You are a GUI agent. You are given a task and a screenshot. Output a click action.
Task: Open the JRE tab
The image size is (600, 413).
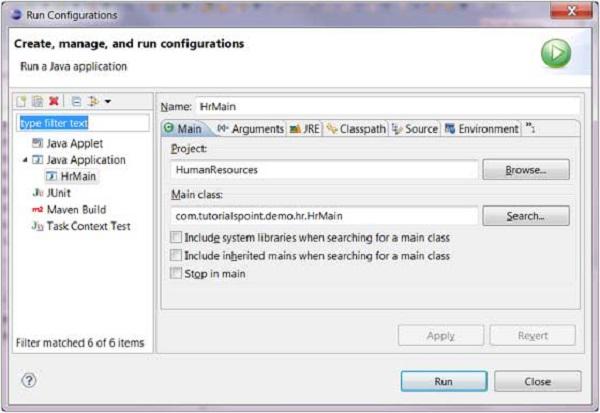coord(305,129)
